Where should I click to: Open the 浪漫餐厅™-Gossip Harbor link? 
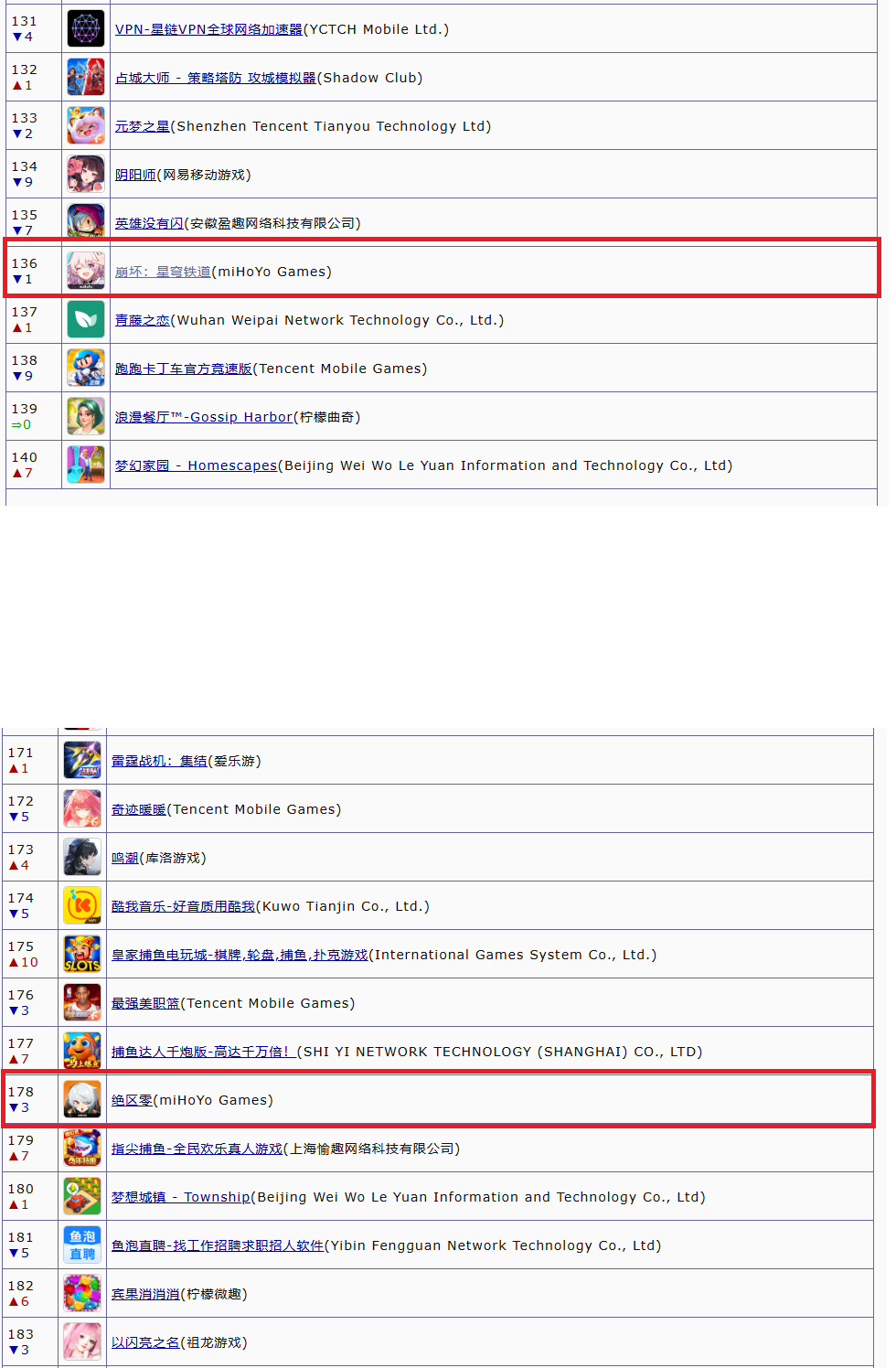[x=204, y=417]
